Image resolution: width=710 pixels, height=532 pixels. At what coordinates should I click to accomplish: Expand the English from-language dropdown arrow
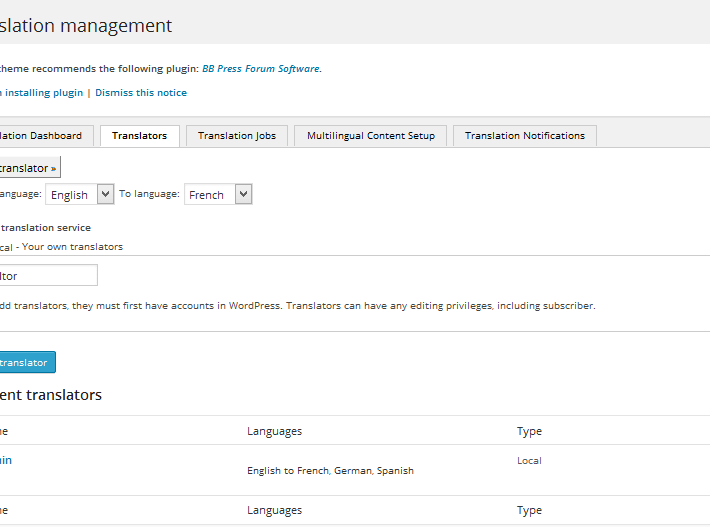tap(106, 194)
